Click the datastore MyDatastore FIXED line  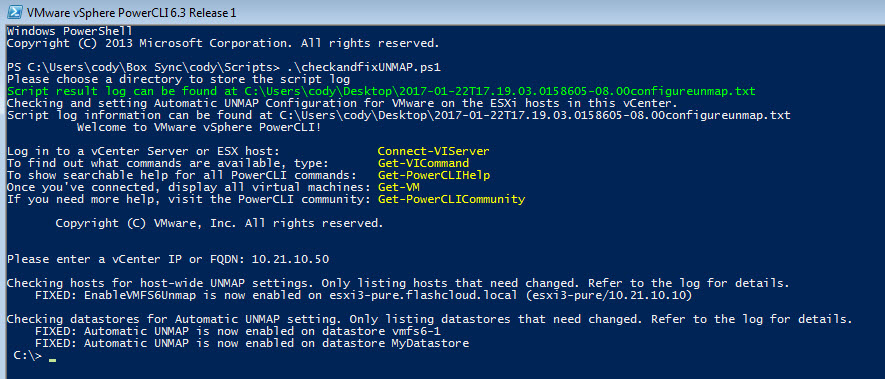click(x=252, y=343)
